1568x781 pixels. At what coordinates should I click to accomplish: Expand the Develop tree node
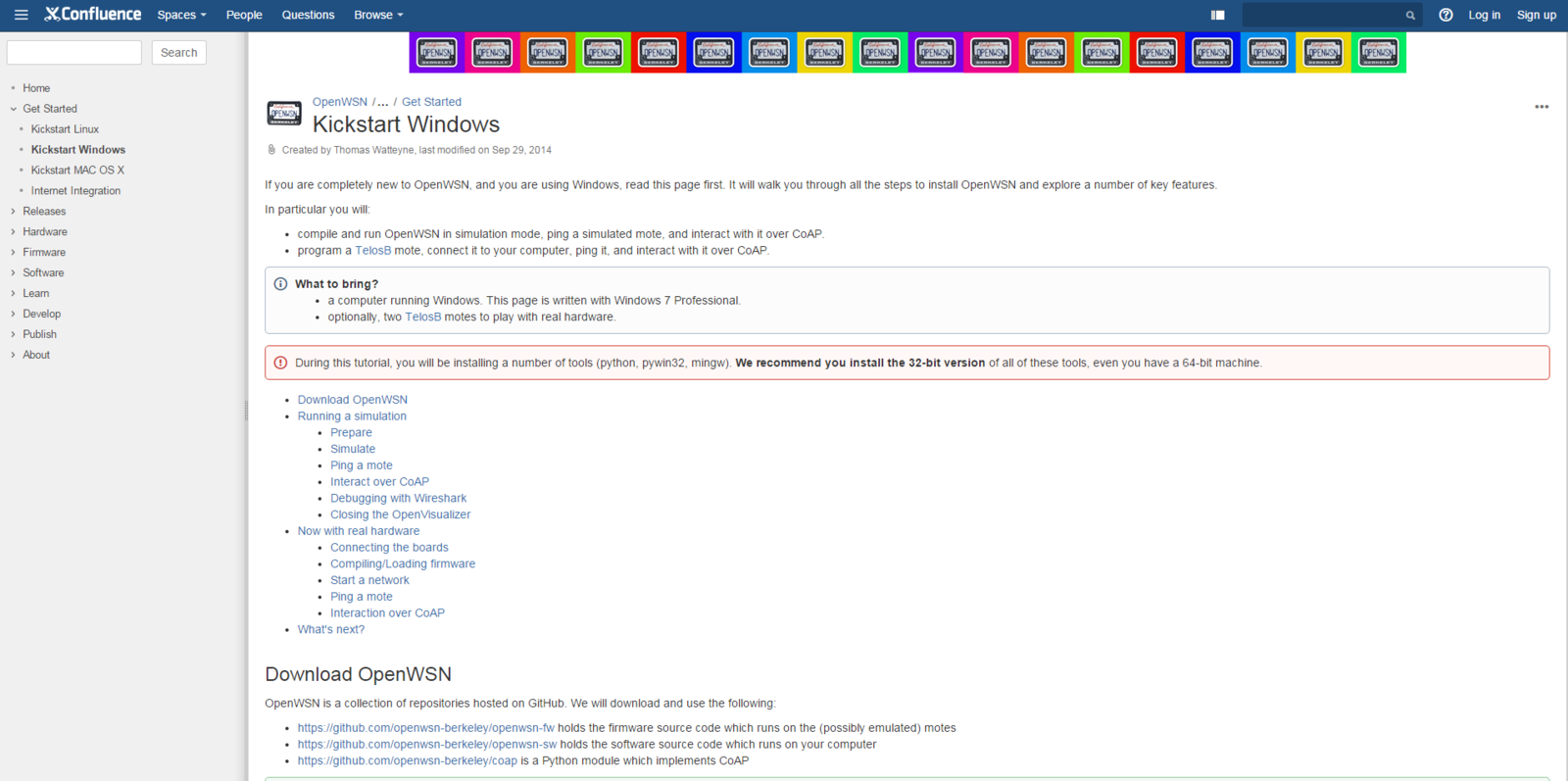(x=14, y=315)
